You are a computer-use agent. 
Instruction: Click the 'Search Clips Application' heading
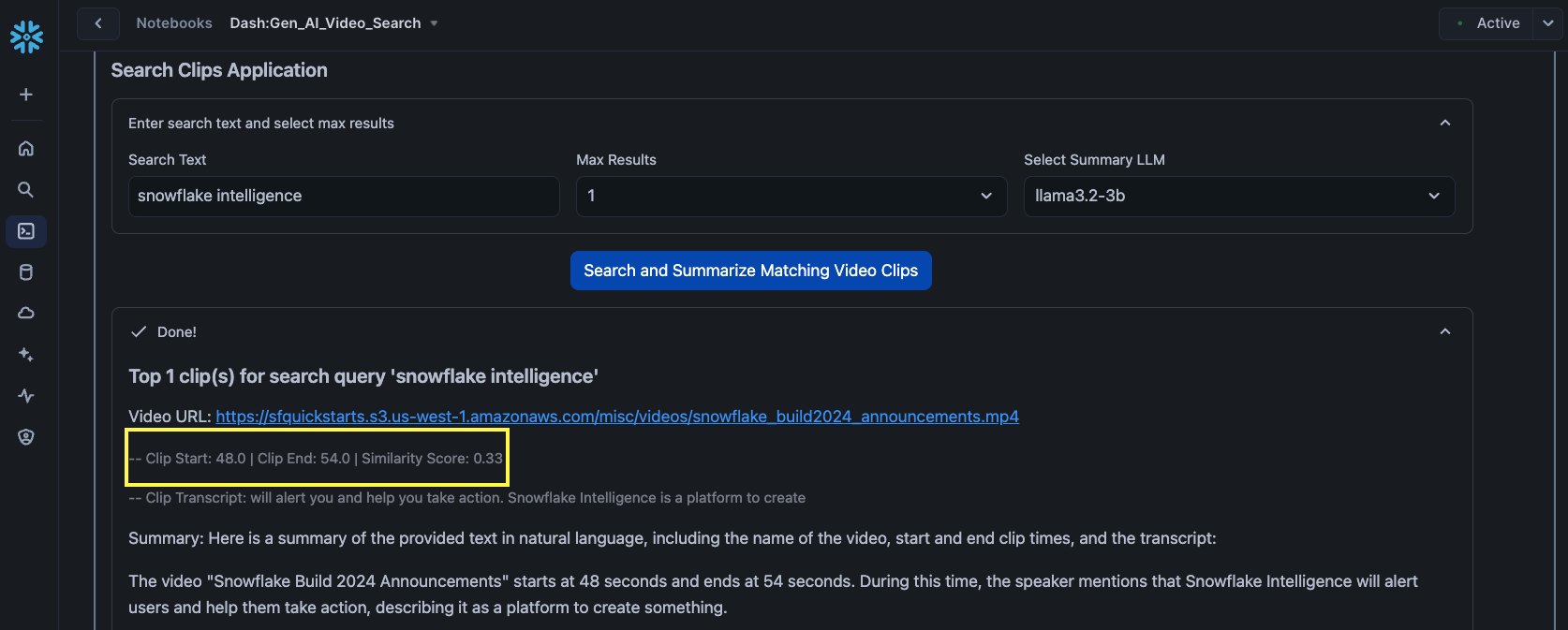219,70
